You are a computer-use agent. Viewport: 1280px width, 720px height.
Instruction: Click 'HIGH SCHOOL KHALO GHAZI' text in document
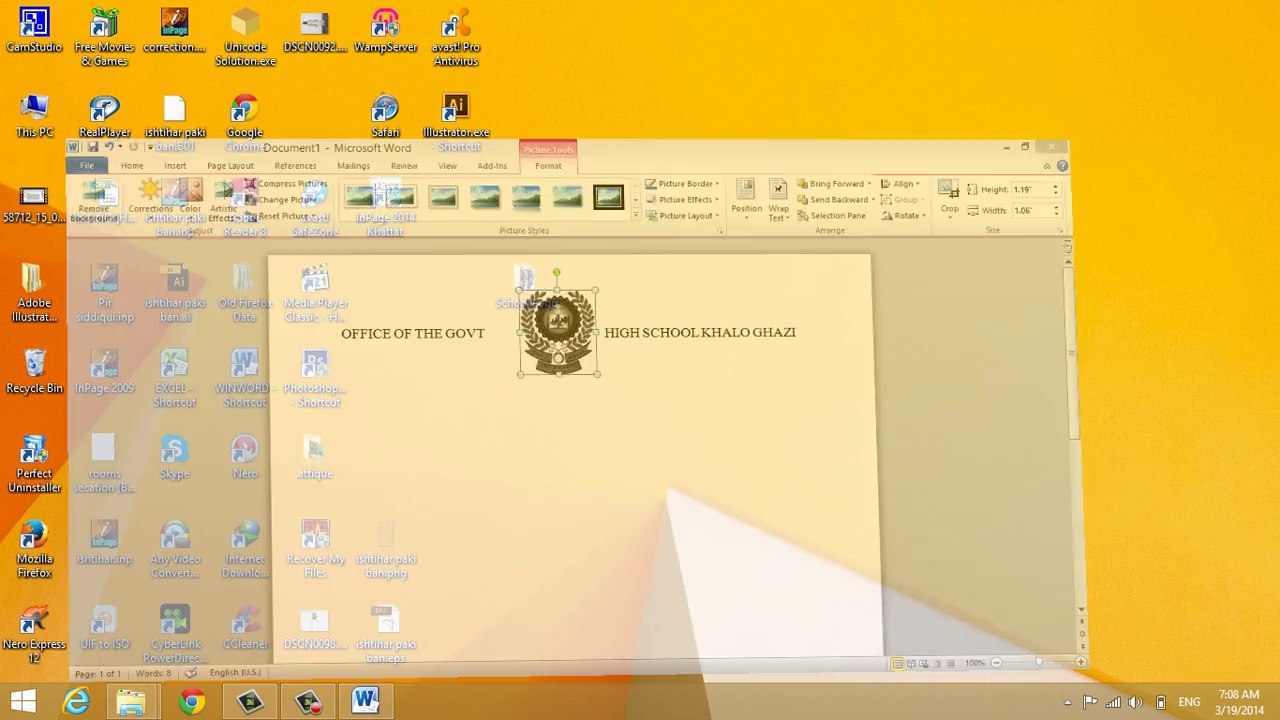tap(700, 332)
